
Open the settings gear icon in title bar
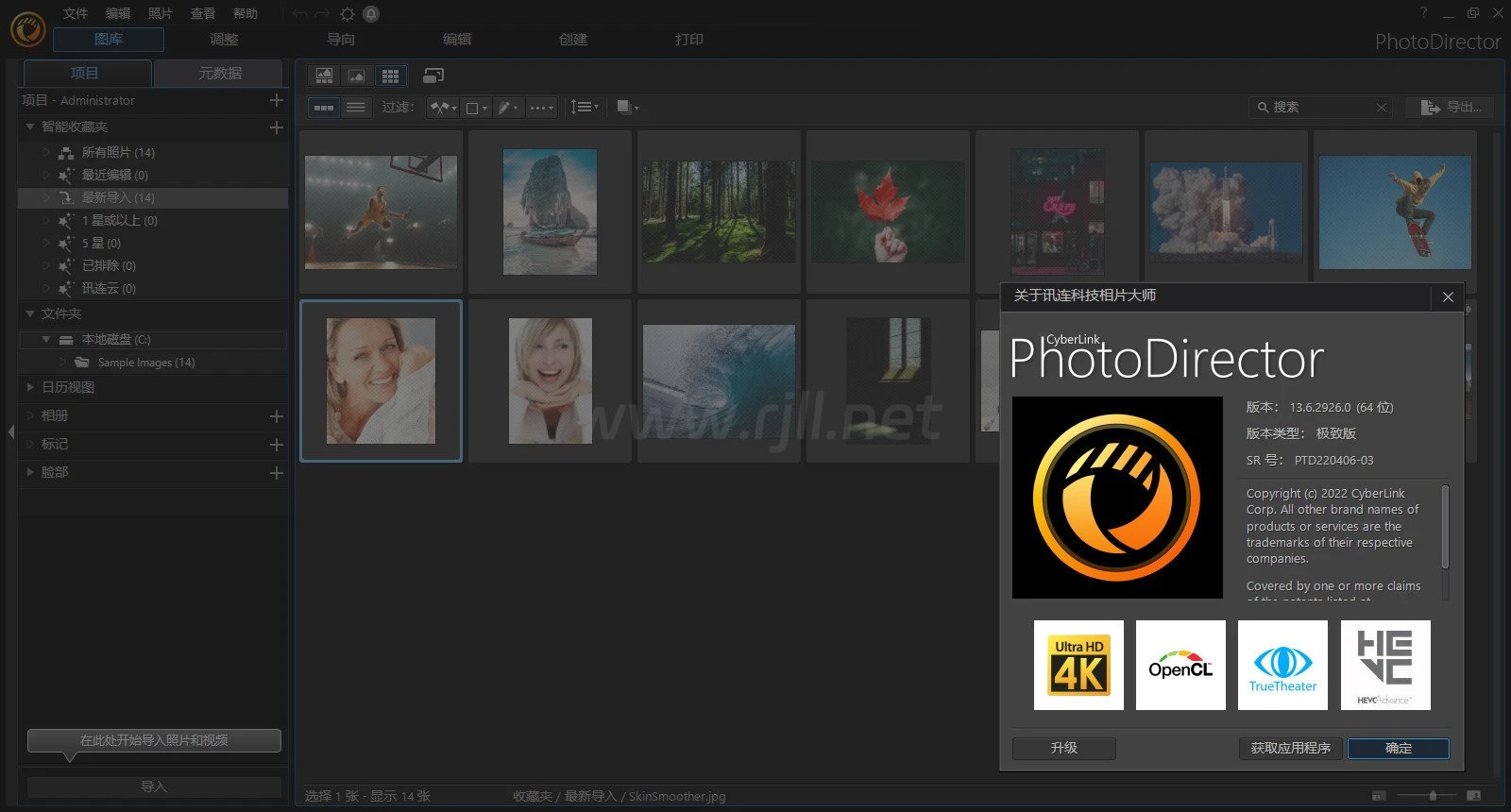(348, 14)
